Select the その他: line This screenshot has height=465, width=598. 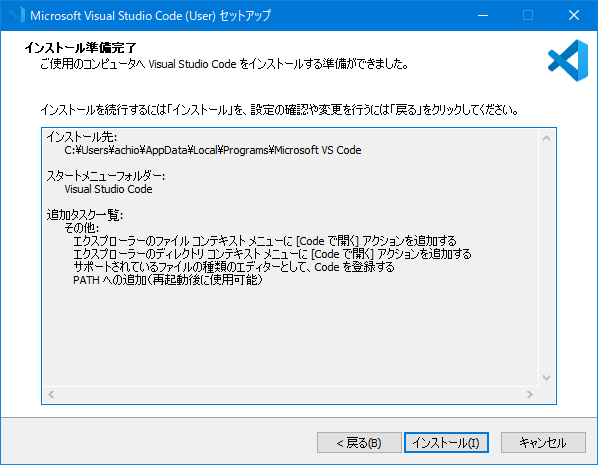pos(82,228)
